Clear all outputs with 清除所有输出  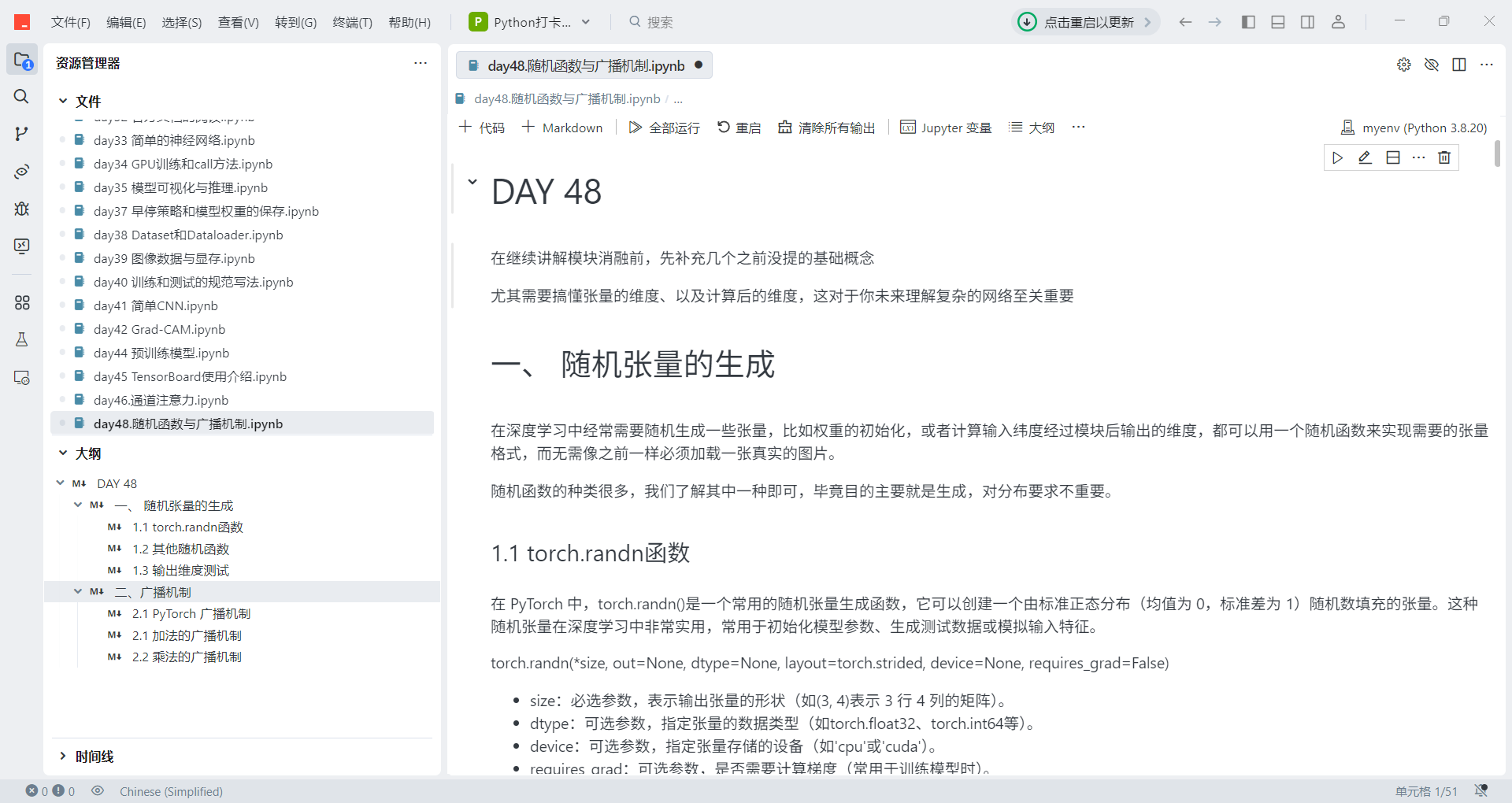click(825, 127)
